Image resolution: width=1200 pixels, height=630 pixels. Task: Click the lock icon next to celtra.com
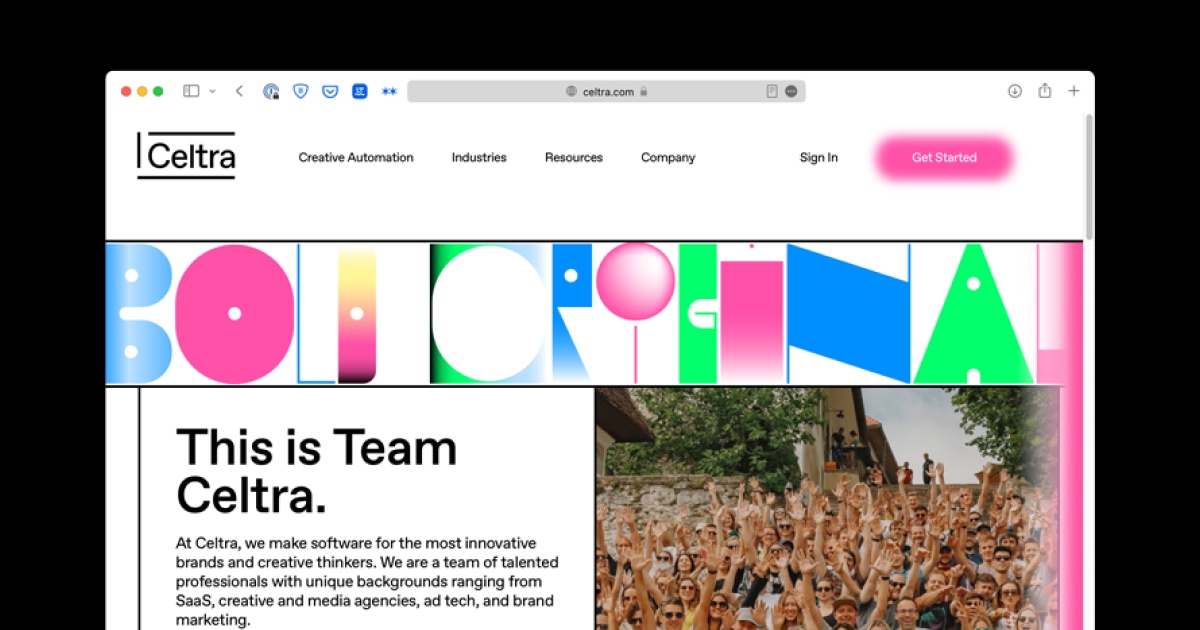[x=643, y=91]
